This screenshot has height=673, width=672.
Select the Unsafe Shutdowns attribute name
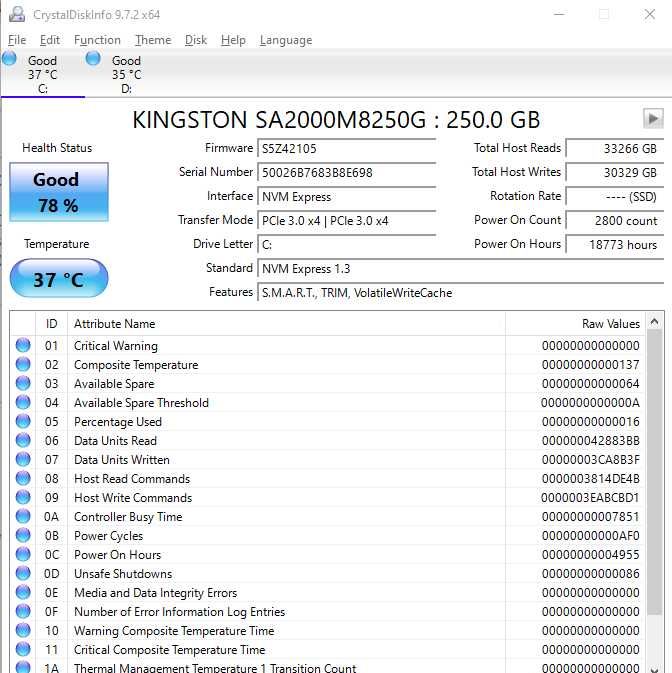tap(123, 574)
